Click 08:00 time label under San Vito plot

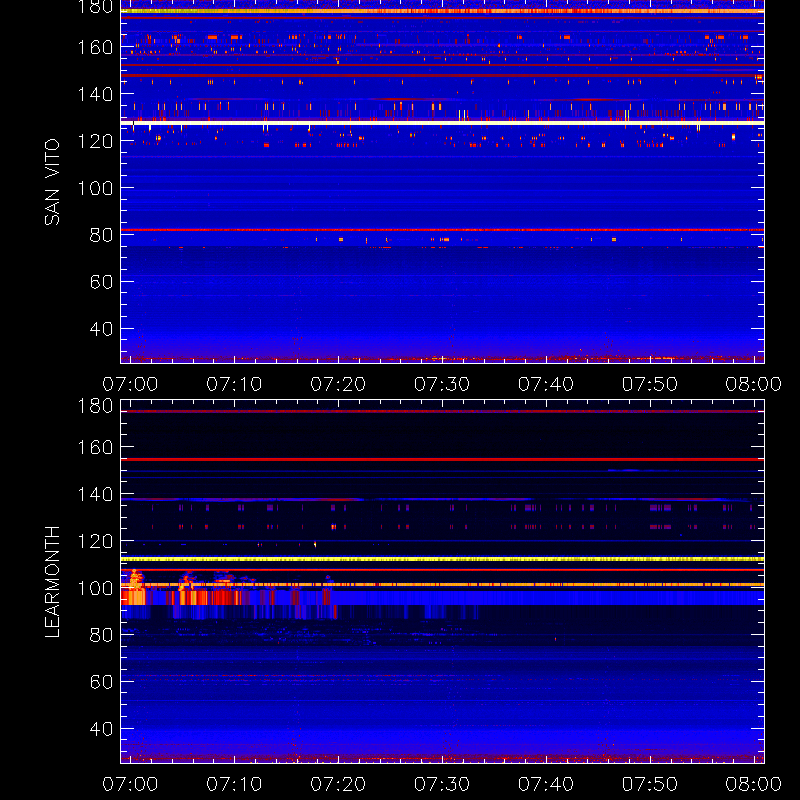coord(754,384)
